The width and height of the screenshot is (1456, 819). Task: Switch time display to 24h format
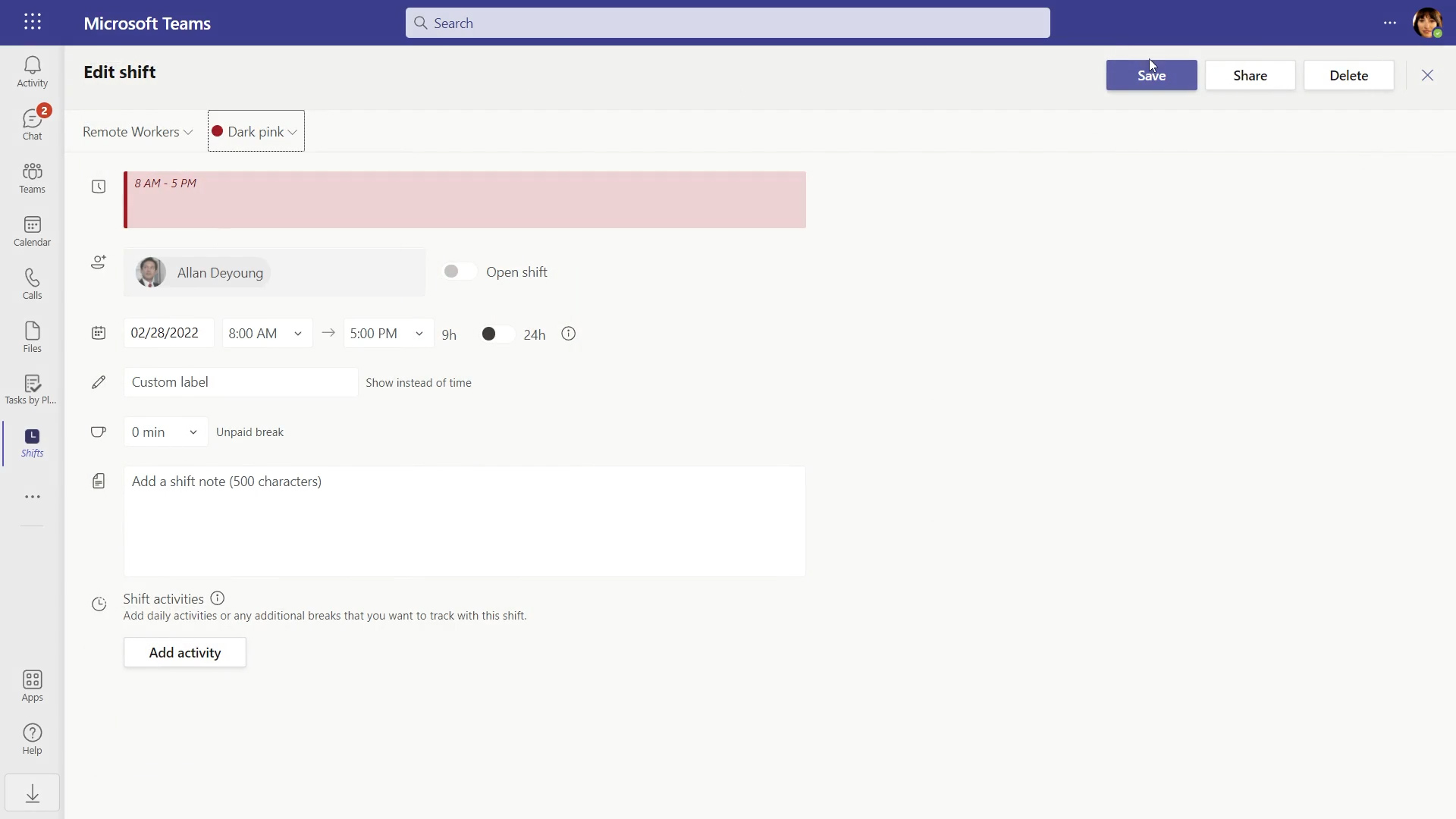(x=497, y=334)
